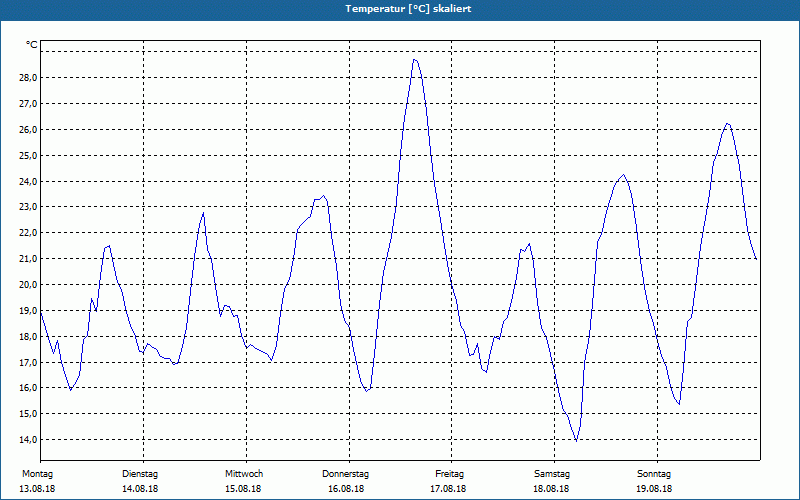Click the 17,0 axis value

pos(27,362)
